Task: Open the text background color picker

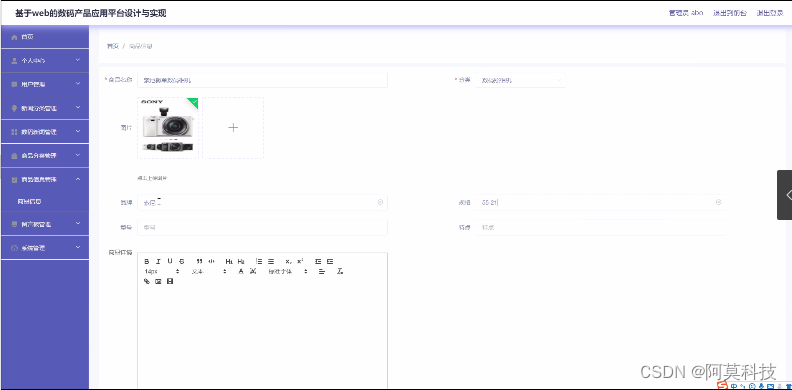Action: [x=253, y=271]
